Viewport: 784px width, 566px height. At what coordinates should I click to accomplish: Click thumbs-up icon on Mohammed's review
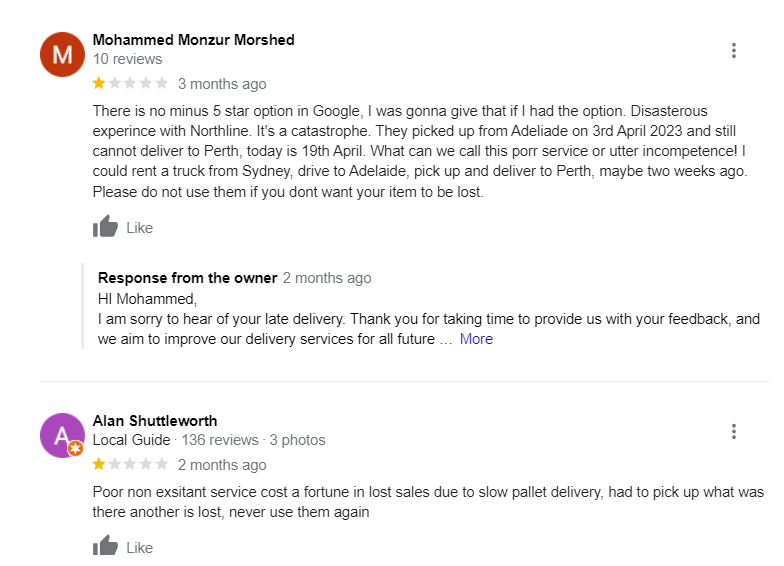tap(105, 227)
